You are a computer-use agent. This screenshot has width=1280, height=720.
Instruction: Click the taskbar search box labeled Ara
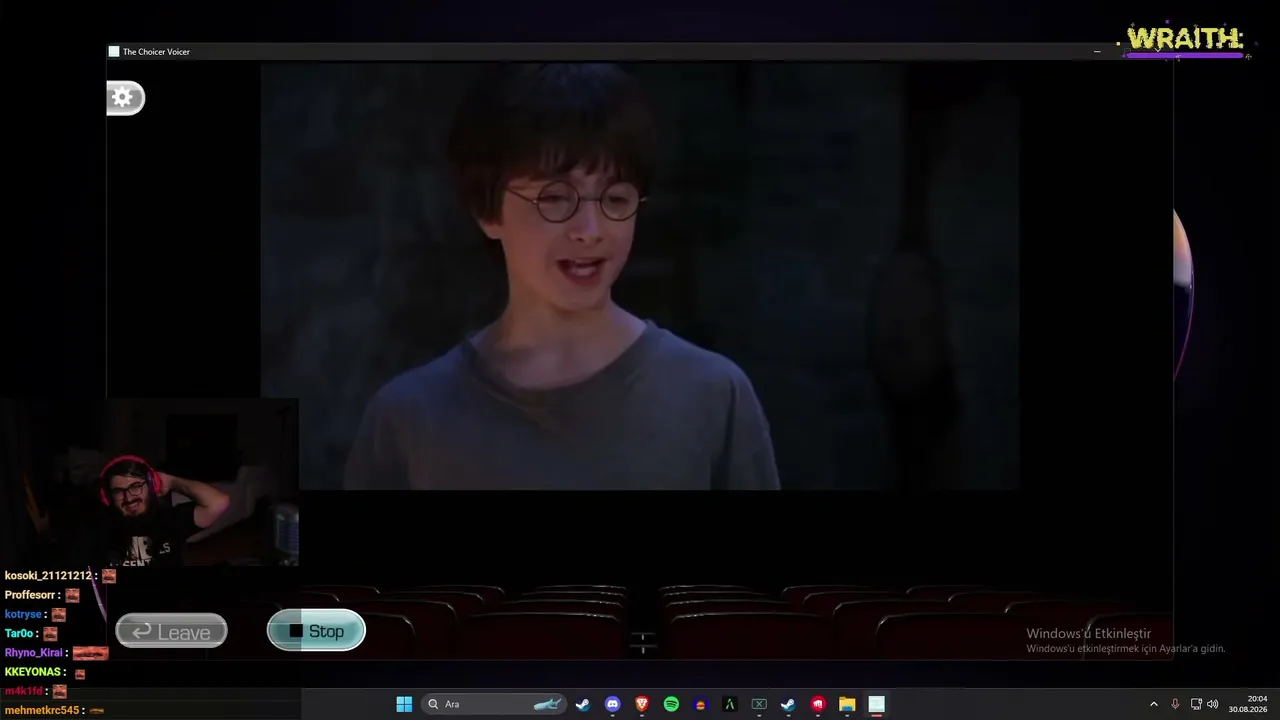click(x=494, y=704)
